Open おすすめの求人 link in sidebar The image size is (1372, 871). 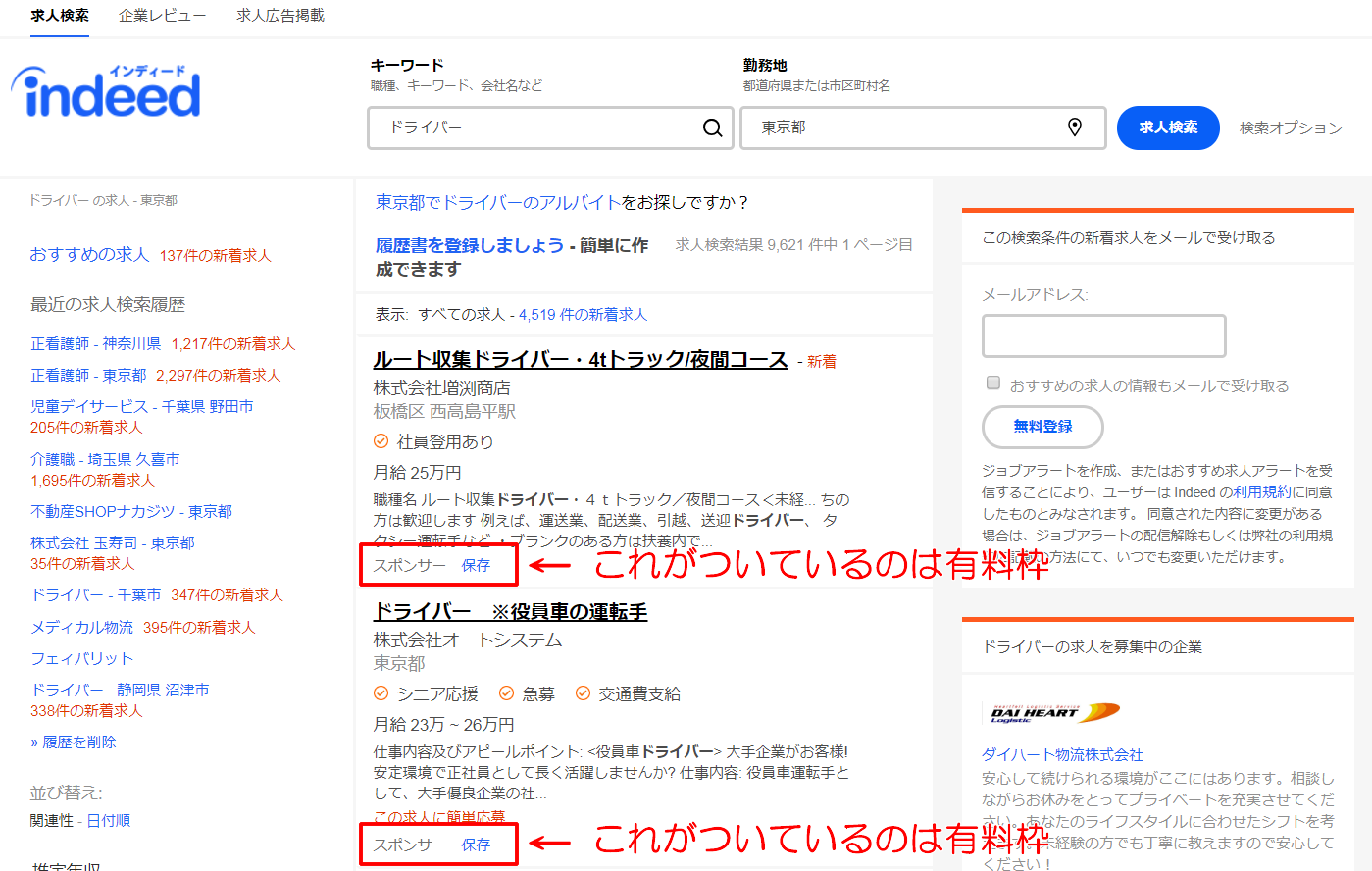89,254
